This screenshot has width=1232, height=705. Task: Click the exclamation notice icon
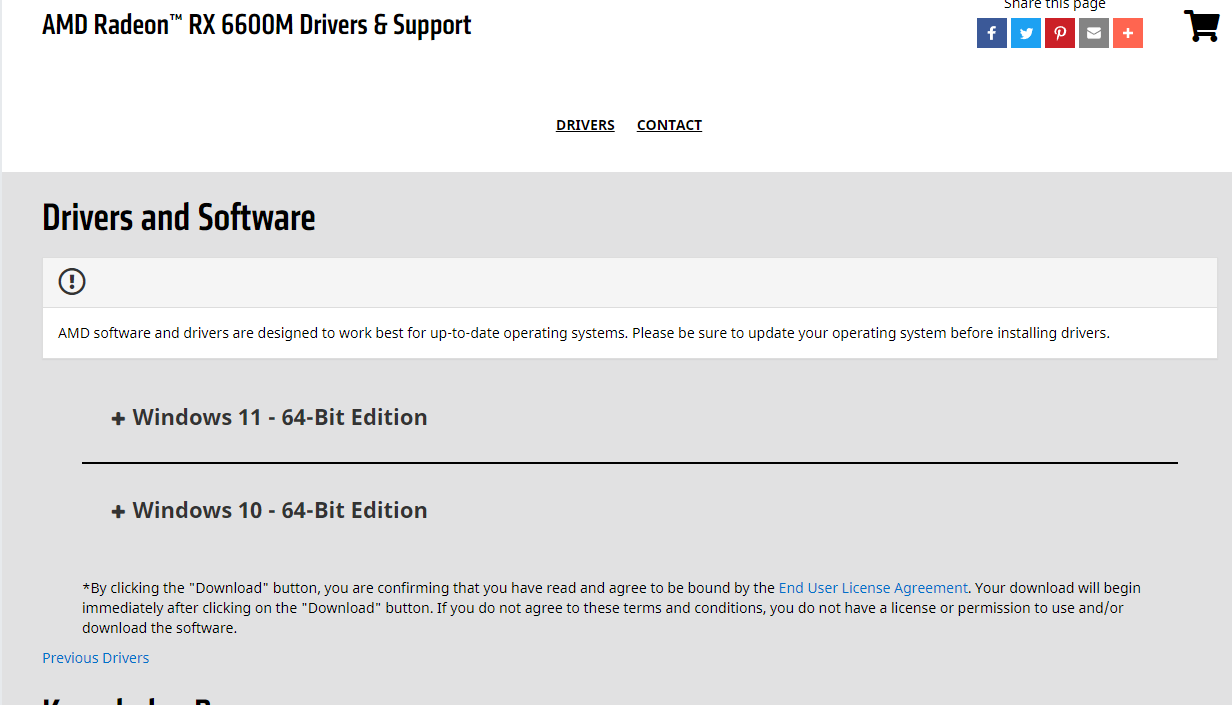72,282
